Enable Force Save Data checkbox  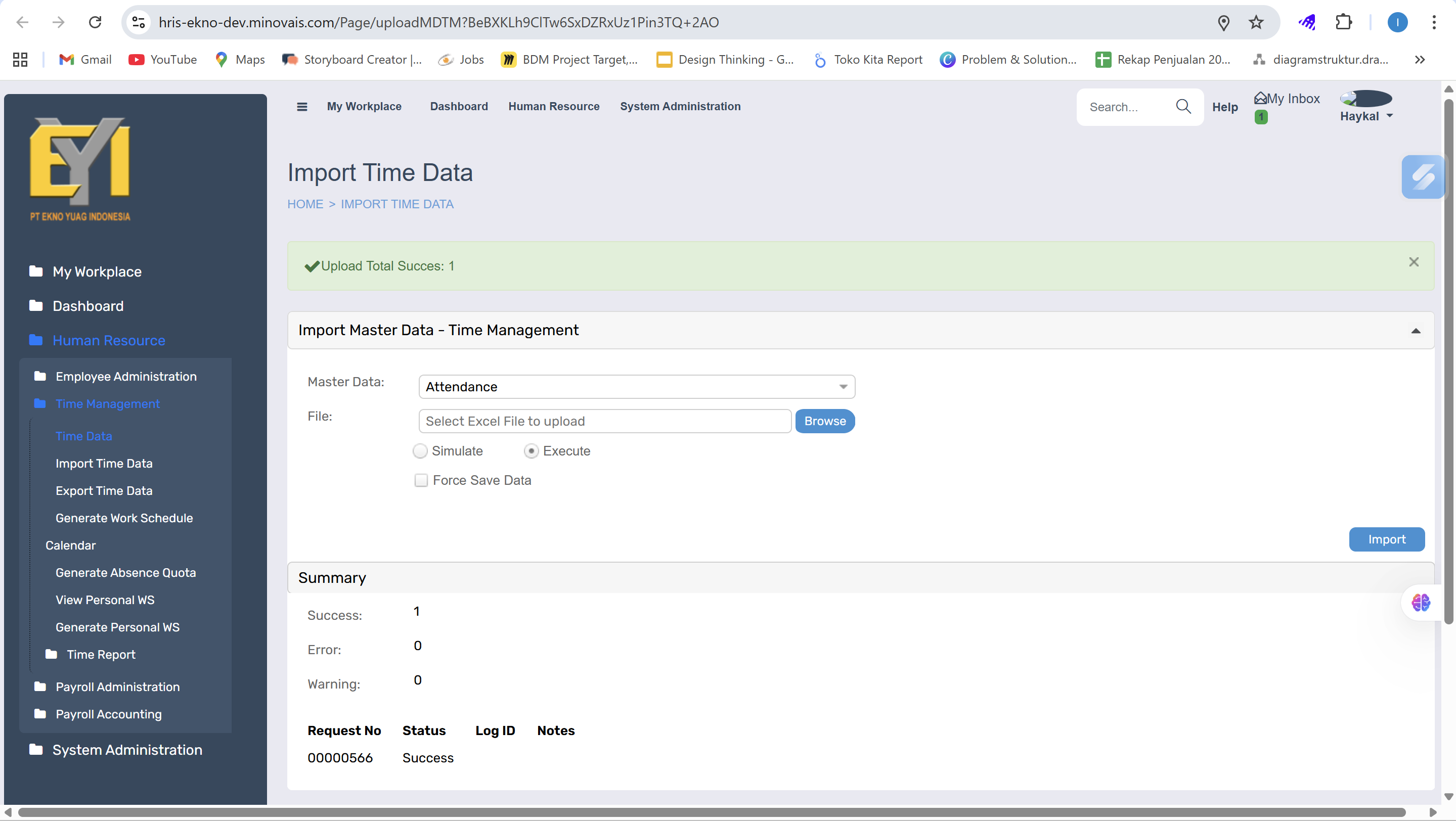[421, 480]
